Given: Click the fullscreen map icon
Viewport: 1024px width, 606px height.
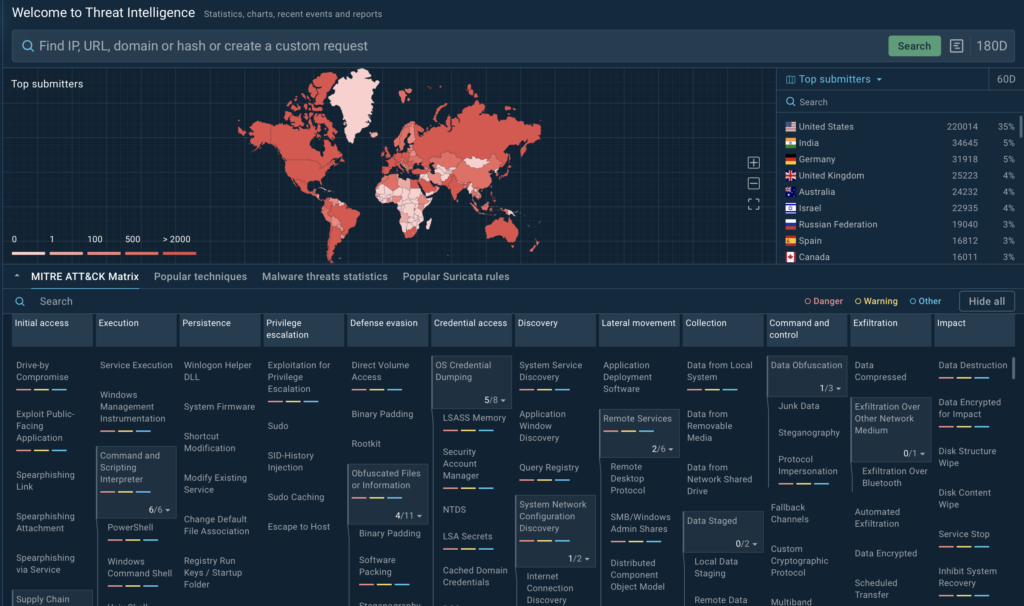Looking at the screenshot, I should pyautogui.click(x=754, y=204).
